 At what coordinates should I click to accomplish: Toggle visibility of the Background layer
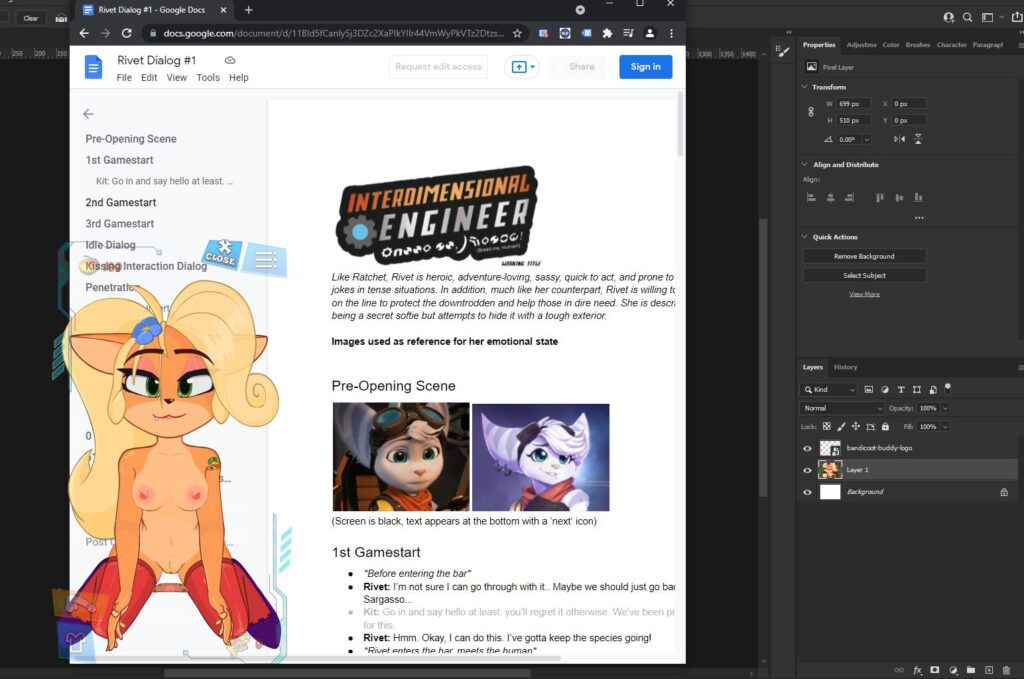click(807, 492)
